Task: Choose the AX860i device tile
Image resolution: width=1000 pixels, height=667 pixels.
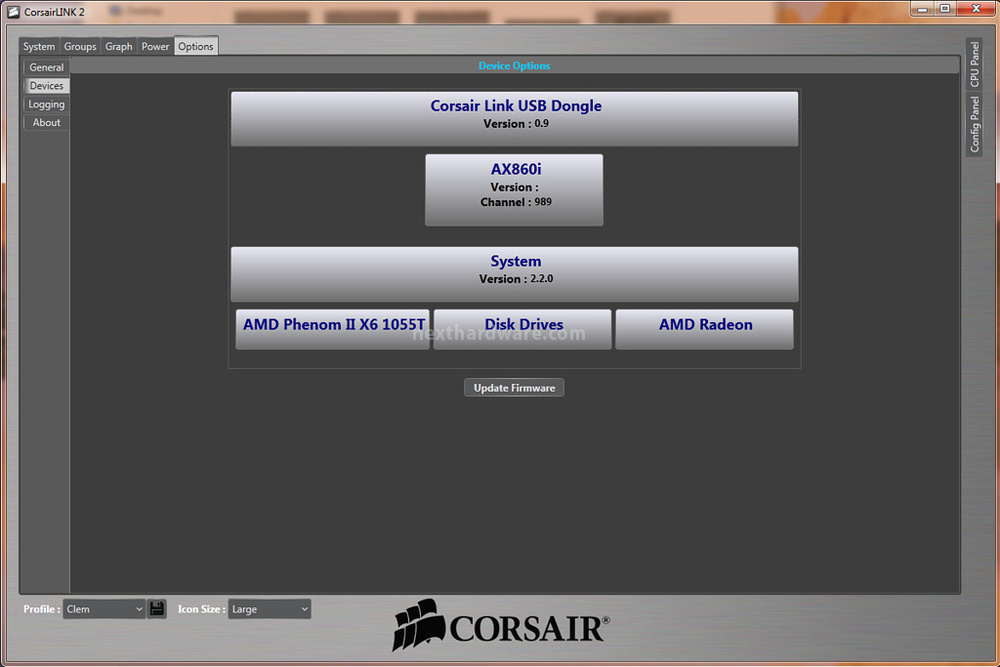Action: (x=514, y=190)
